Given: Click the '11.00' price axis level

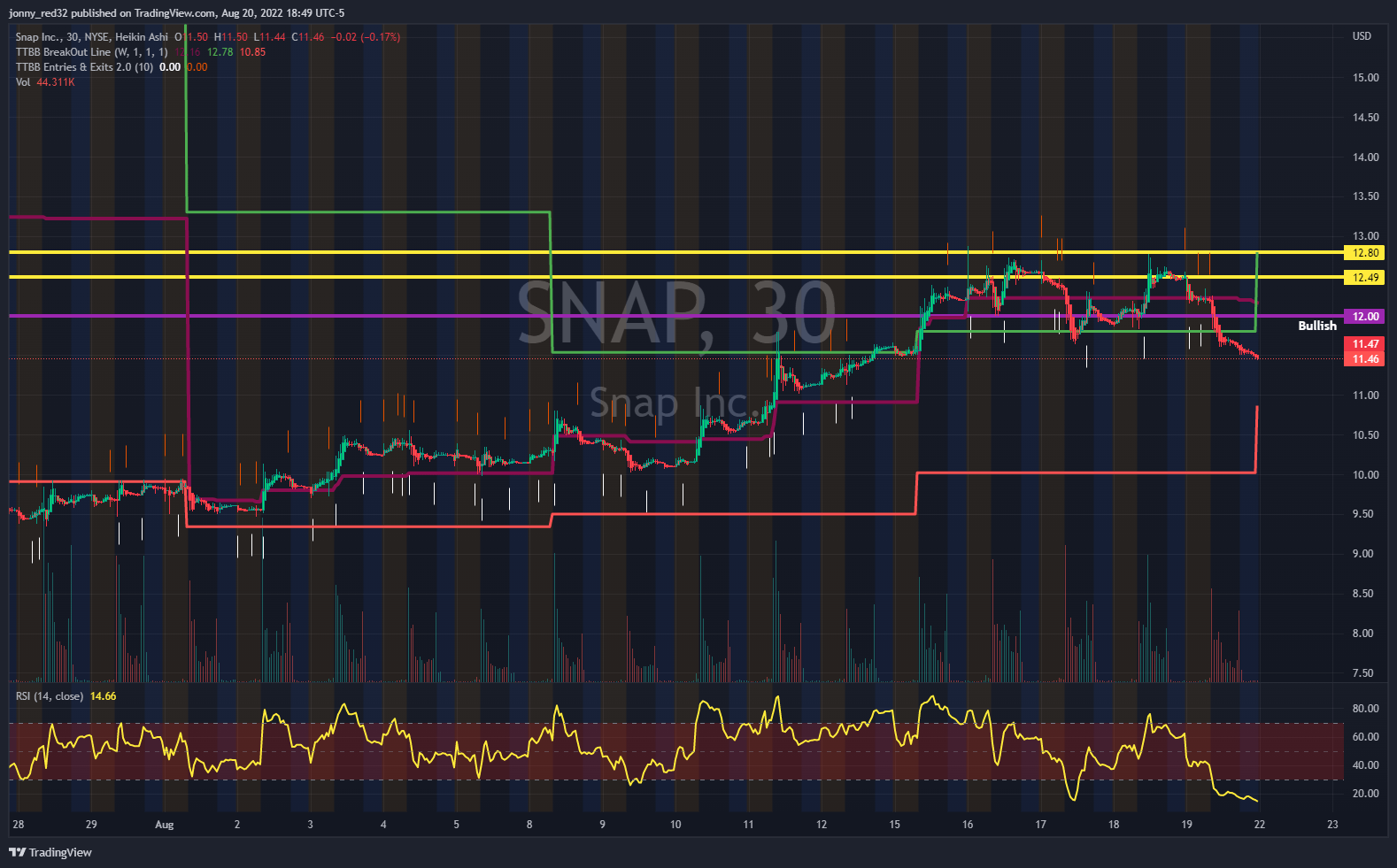Looking at the screenshot, I should [x=1366, y=396].
